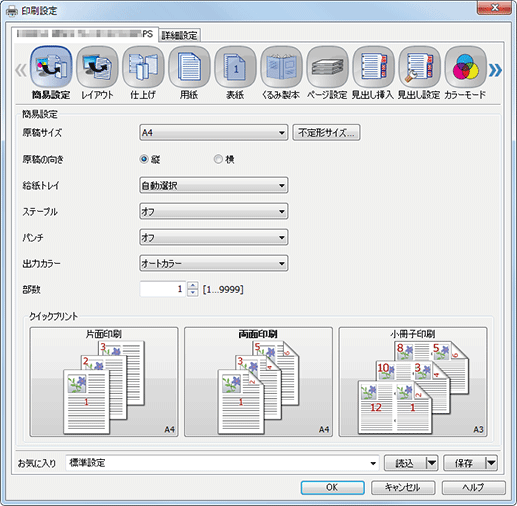Image resolution: width=517 pixels, height=506 pixels.
Task: Click the 読込 button
Action: pos(405,463)
